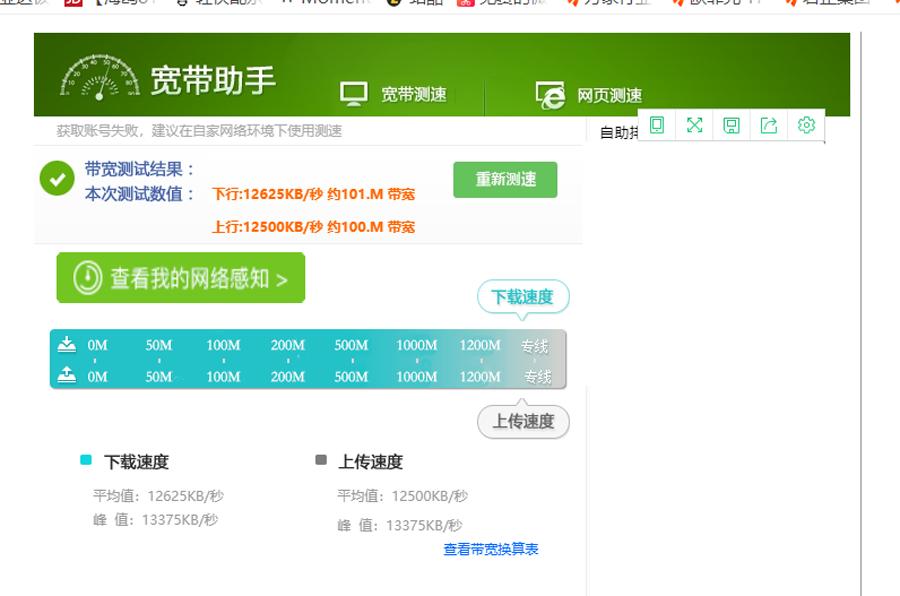Open 查看带宽换算表 conversion table link

(x=489, y=548)
